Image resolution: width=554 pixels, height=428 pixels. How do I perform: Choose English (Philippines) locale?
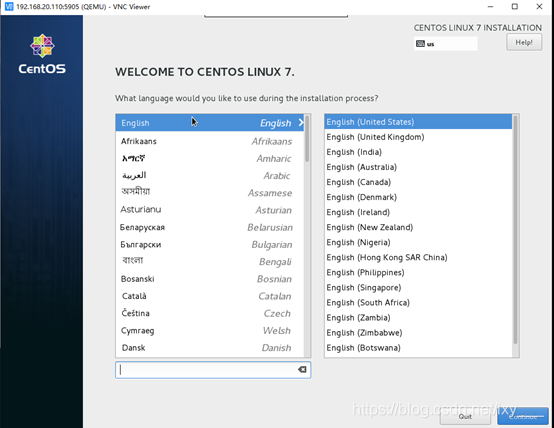[x=418, y=272]
